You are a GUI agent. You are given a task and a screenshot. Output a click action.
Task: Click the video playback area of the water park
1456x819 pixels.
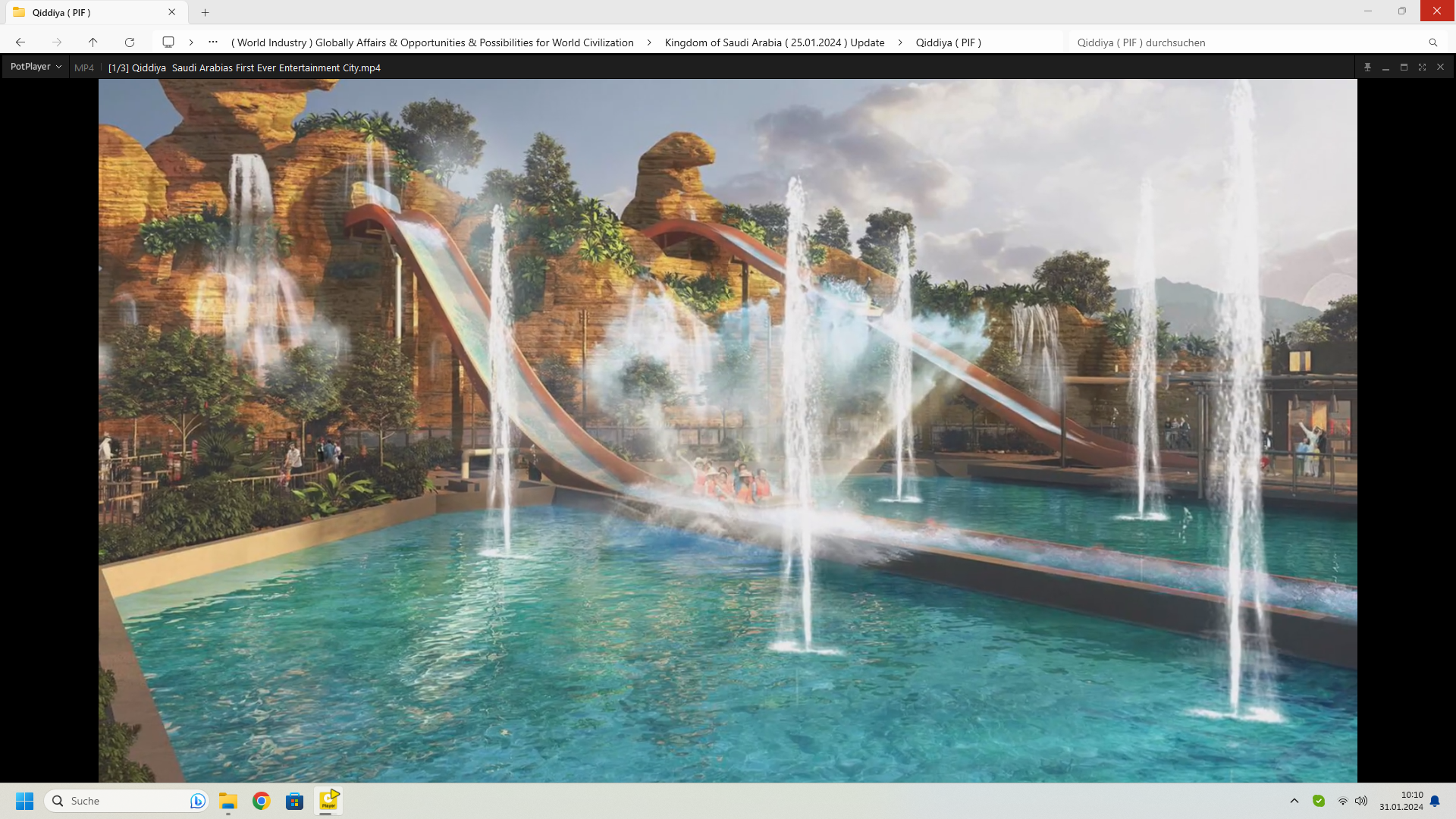tap(727, 430)
